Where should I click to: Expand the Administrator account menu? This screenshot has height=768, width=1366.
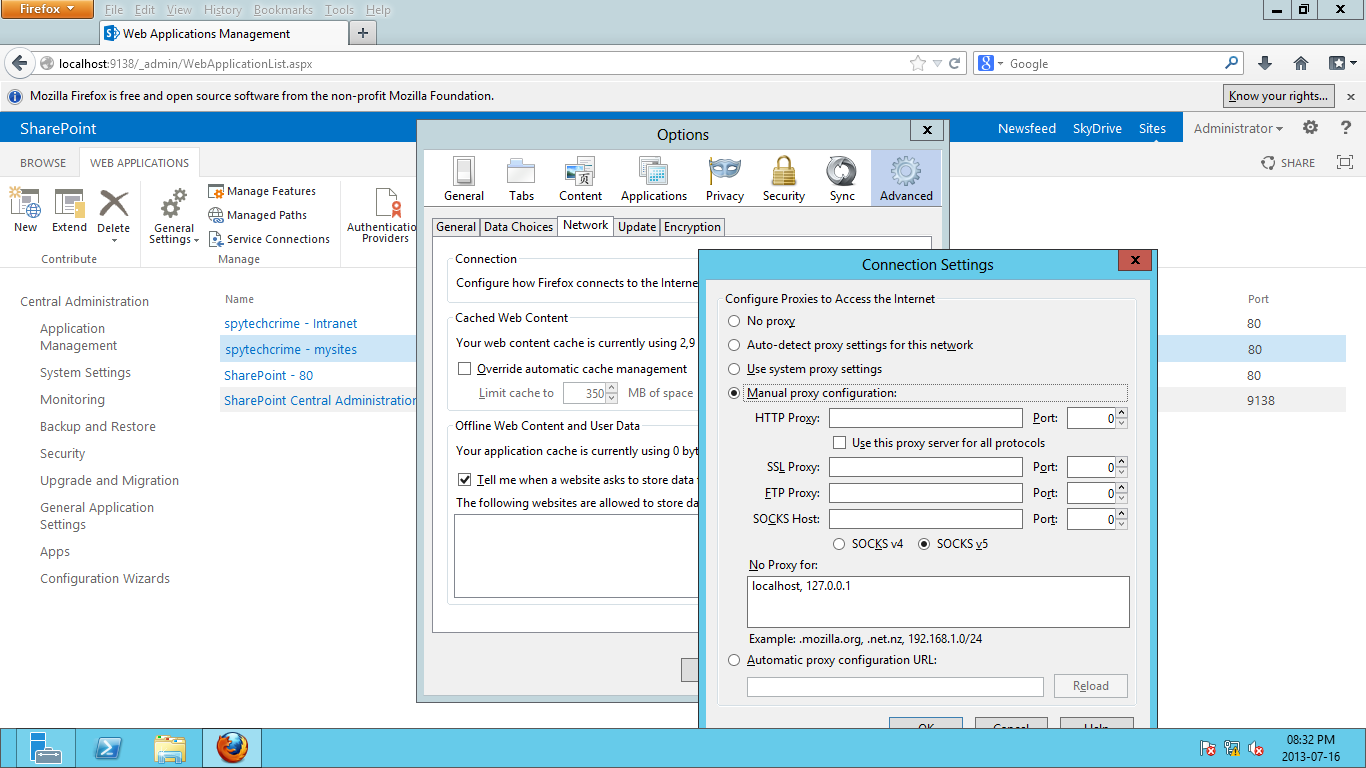click(1238, 128)
